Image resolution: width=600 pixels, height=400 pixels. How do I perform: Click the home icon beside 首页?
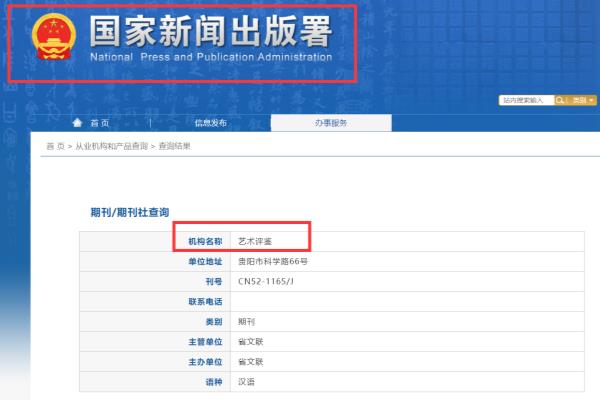(x=77, y=122)
